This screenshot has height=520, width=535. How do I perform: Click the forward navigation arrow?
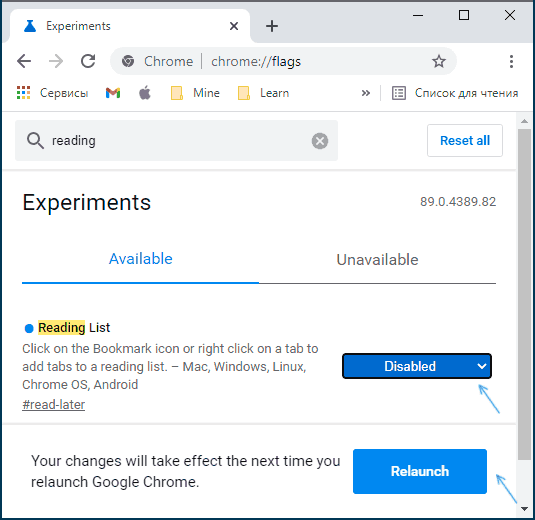click(56, 61)
